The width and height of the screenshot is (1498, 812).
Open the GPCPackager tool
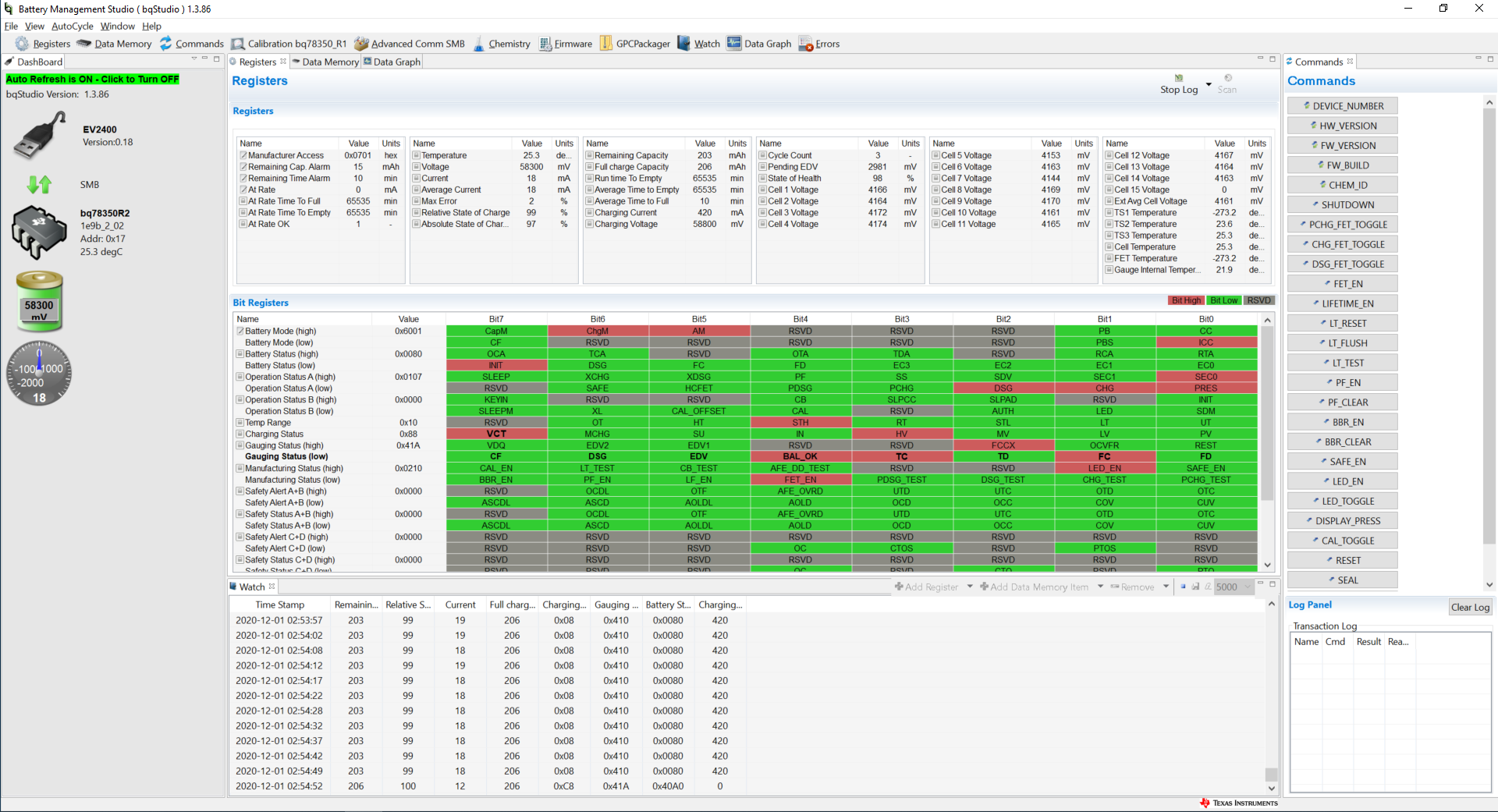(x=634, y=44)
